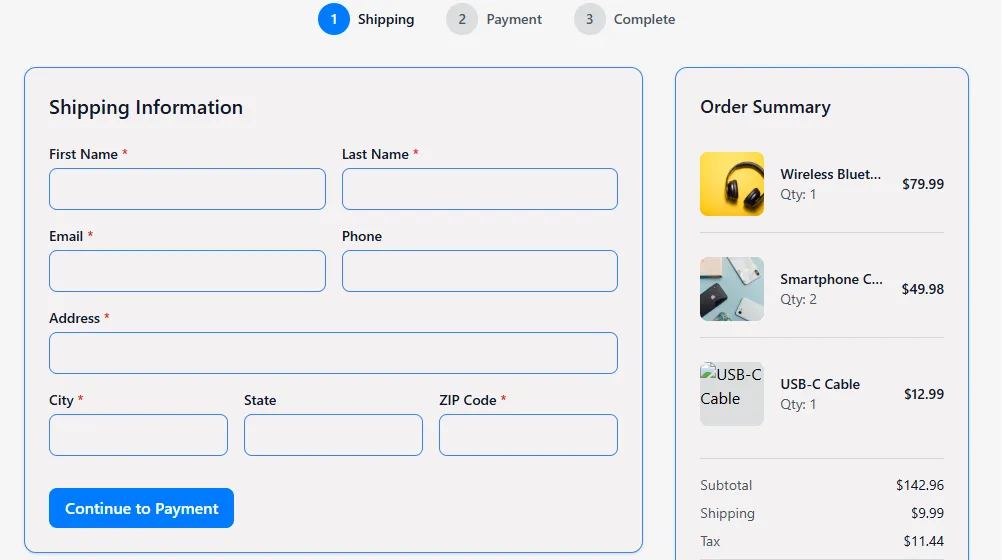Open the Wireless Bluetooth headphones product image
The image size is (1002, 560).
tap(732, 184)
